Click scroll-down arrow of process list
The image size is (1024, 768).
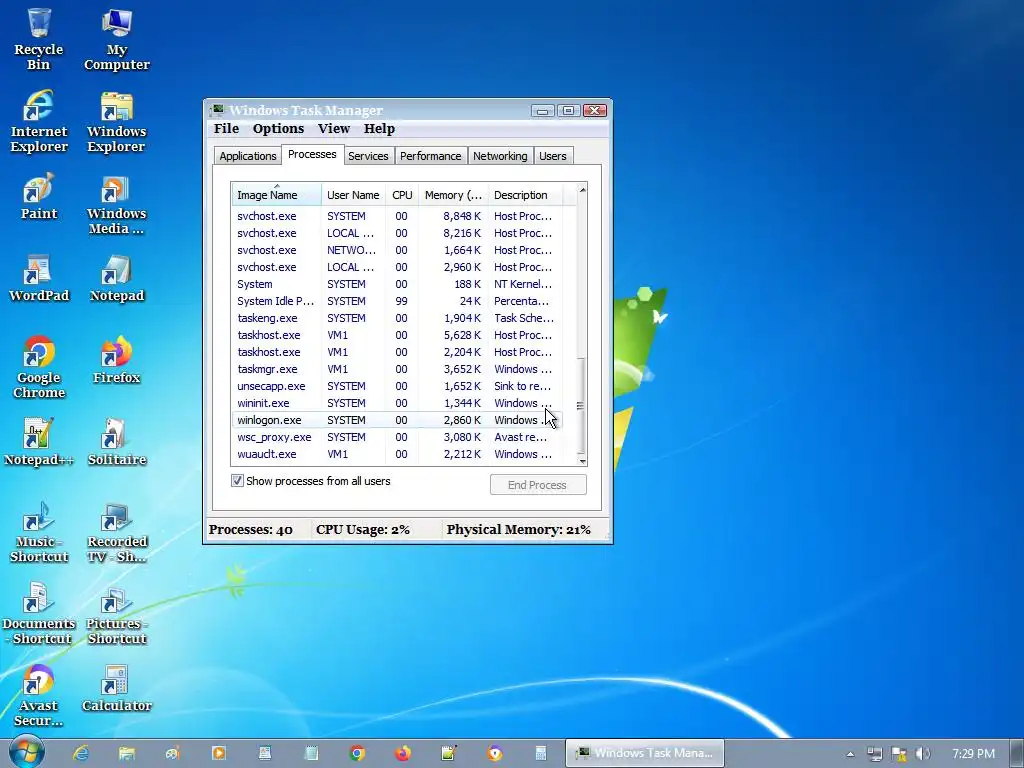[582, 461]
